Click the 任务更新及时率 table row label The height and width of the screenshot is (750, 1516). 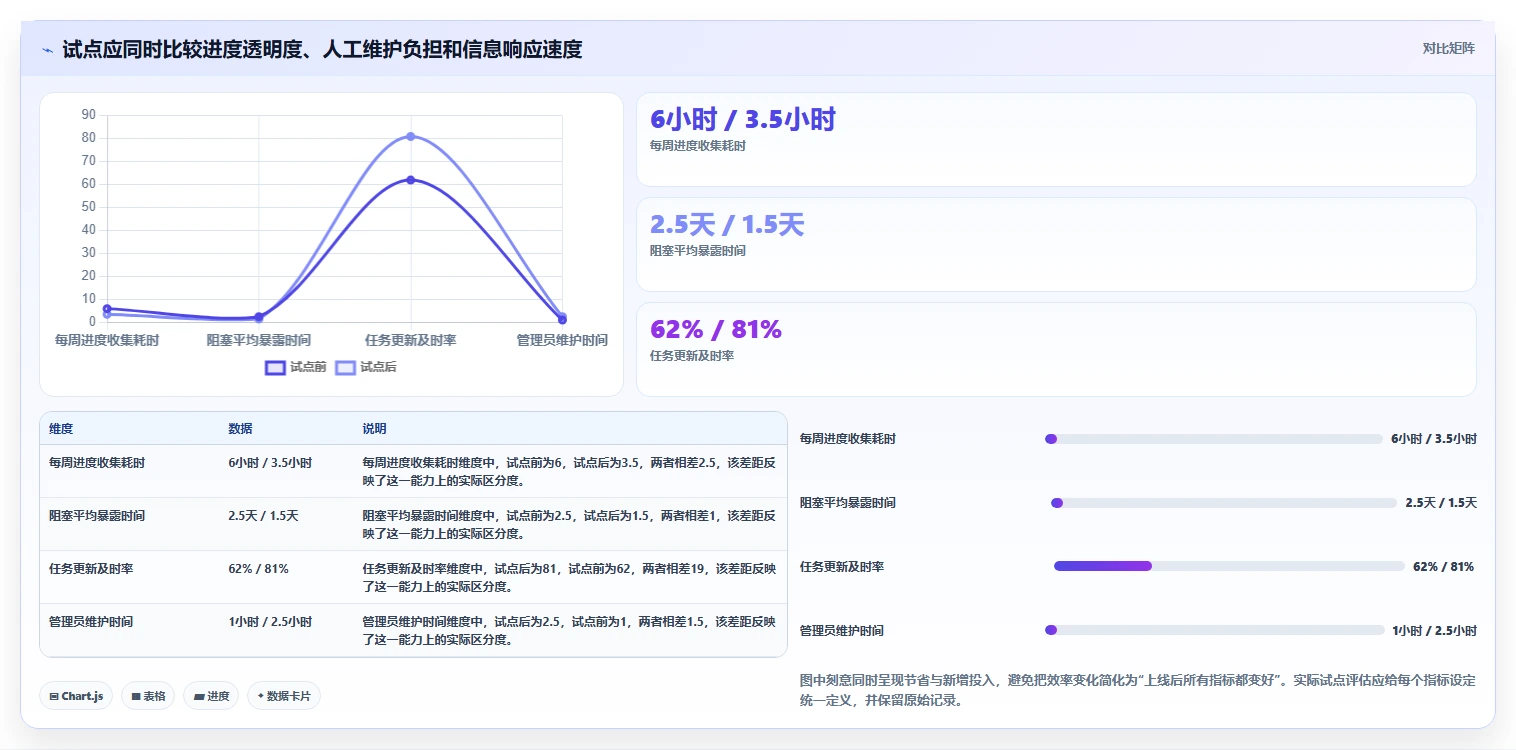(91, 569)
